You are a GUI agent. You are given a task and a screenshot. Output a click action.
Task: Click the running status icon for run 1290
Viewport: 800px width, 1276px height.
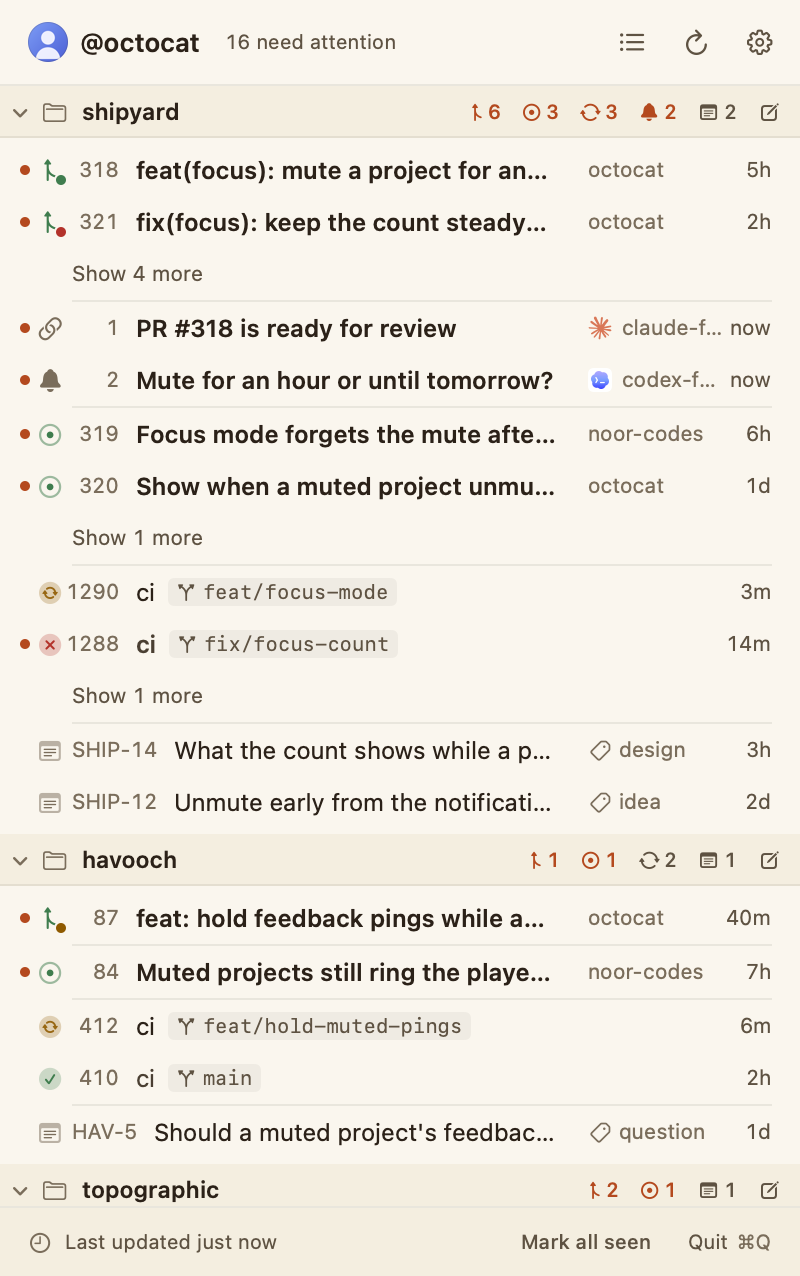[x=50, y=592]
